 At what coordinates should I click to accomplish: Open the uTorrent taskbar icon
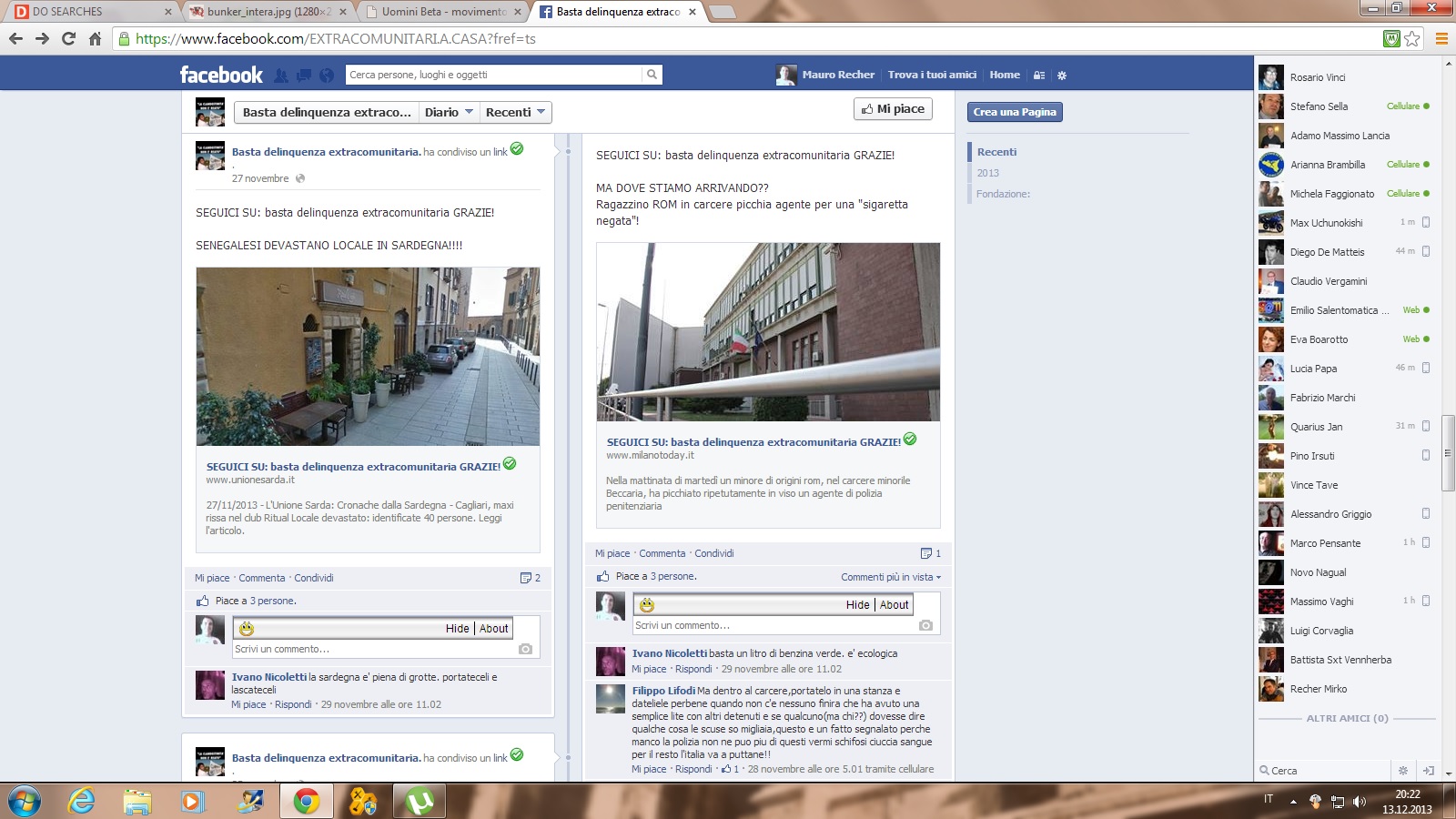point(420,801)
